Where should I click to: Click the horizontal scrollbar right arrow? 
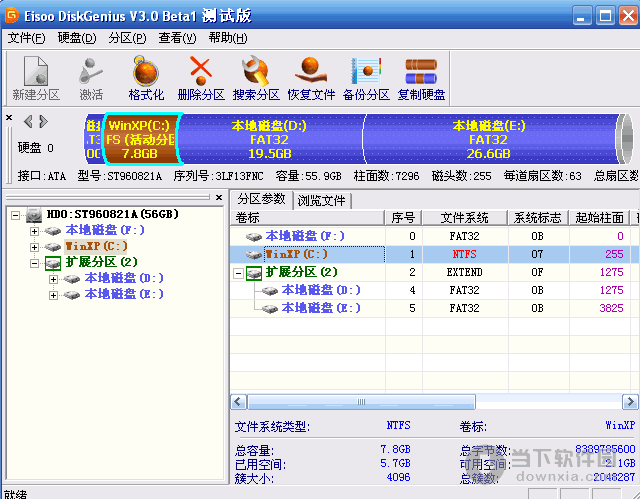pos(630,402)
